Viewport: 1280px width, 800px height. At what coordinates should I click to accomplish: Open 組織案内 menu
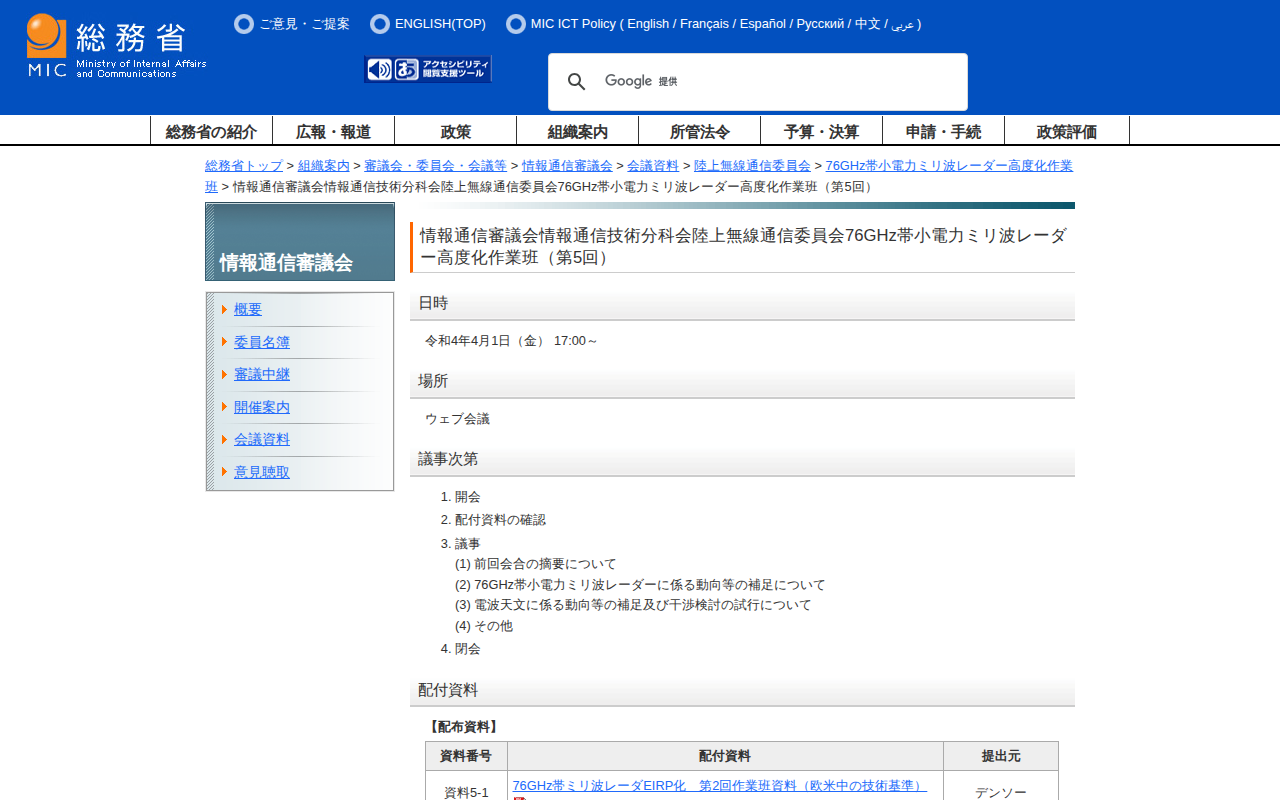tap(577, 131)
